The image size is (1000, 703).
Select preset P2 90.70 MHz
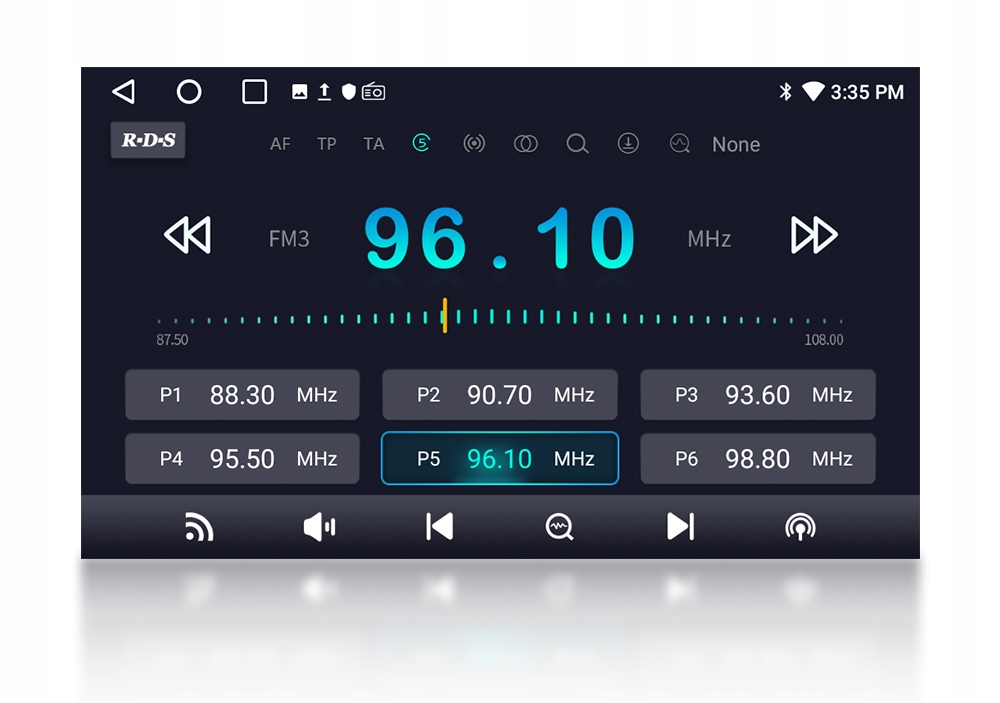[500, 395]
